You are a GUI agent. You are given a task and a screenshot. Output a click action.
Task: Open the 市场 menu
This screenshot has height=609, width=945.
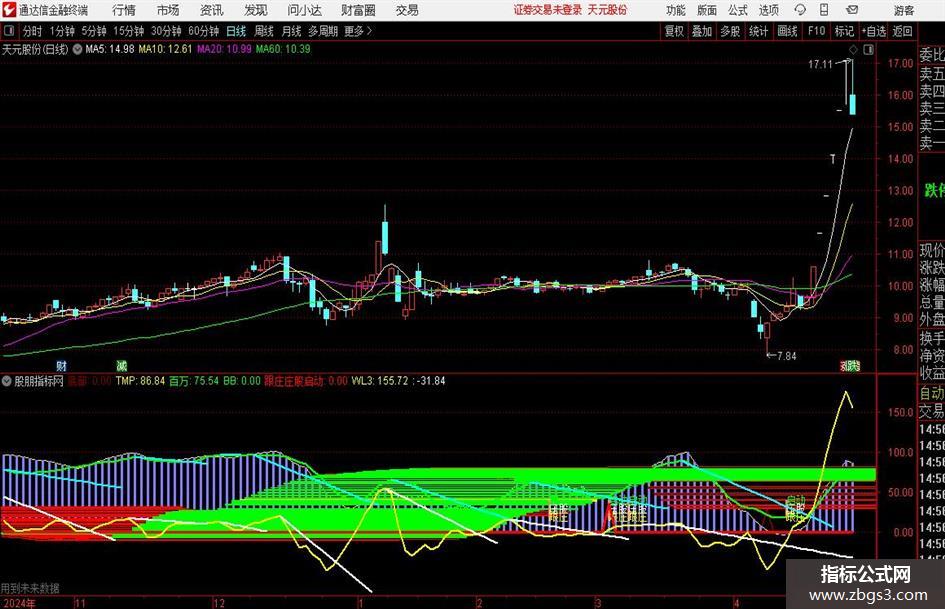point(168,10)
